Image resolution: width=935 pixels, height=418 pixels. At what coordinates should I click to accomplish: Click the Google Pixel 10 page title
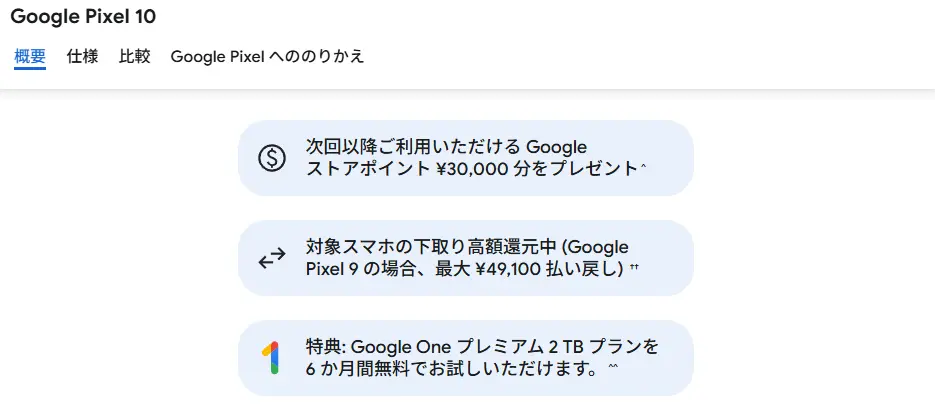pyautogui.click(x=83, y=17)
